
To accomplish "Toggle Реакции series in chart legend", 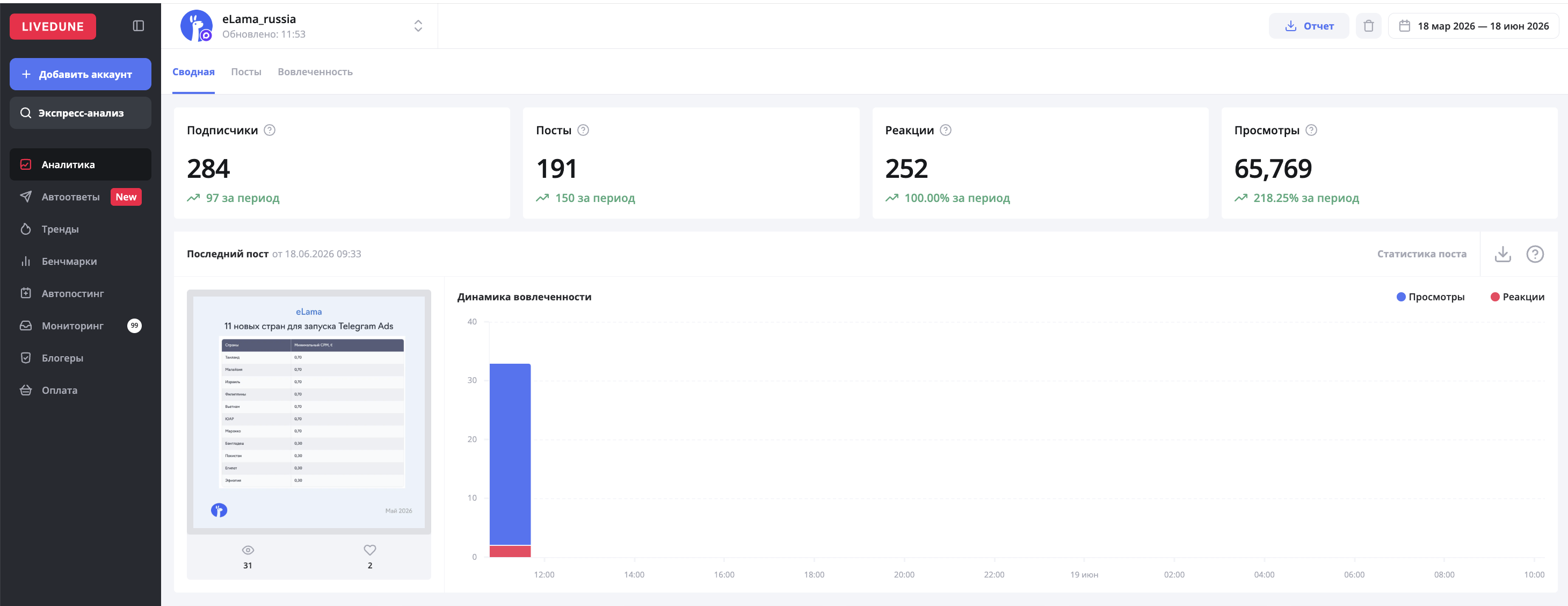I will (x=1517, y=297).
